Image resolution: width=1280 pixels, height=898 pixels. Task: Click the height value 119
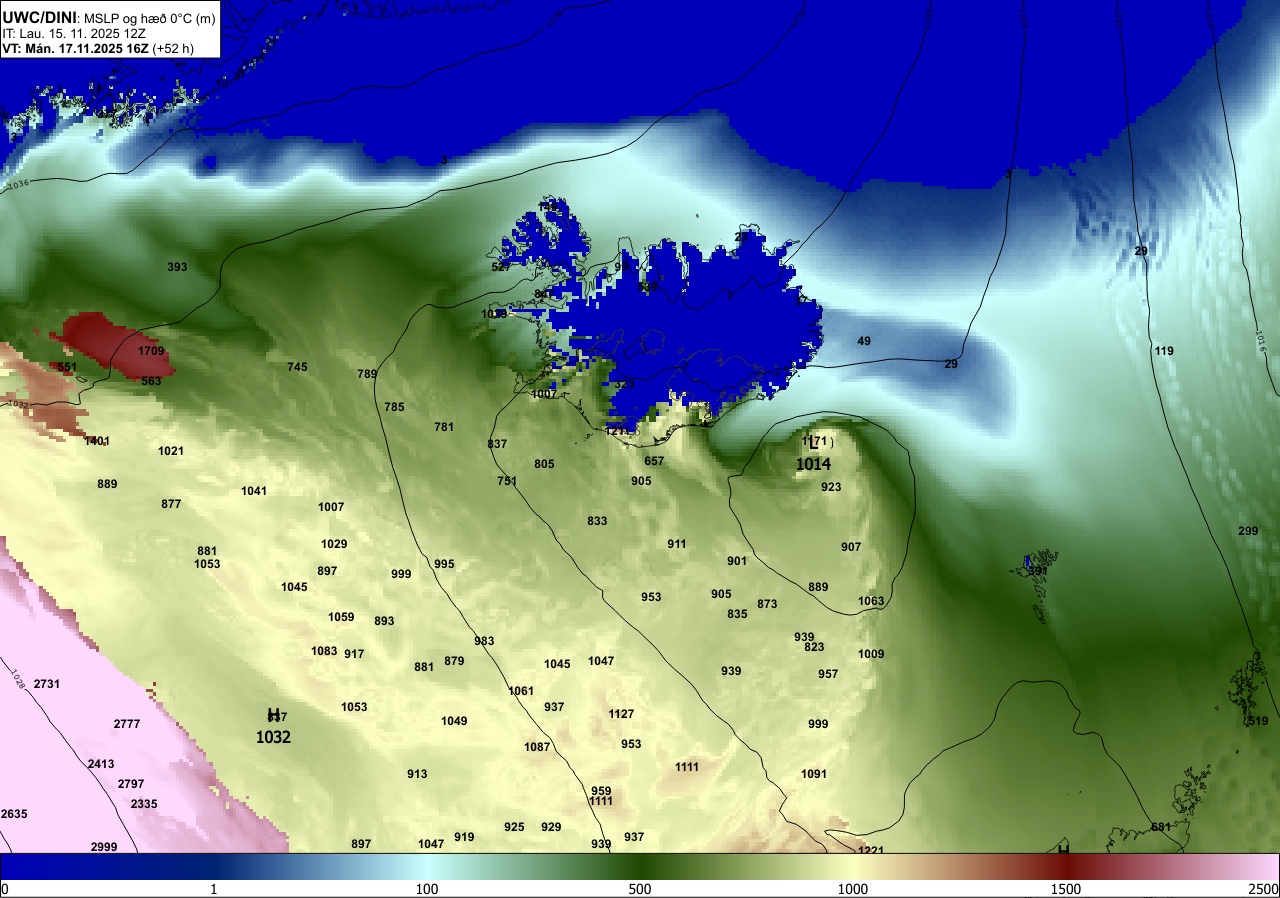(1164, 351)
